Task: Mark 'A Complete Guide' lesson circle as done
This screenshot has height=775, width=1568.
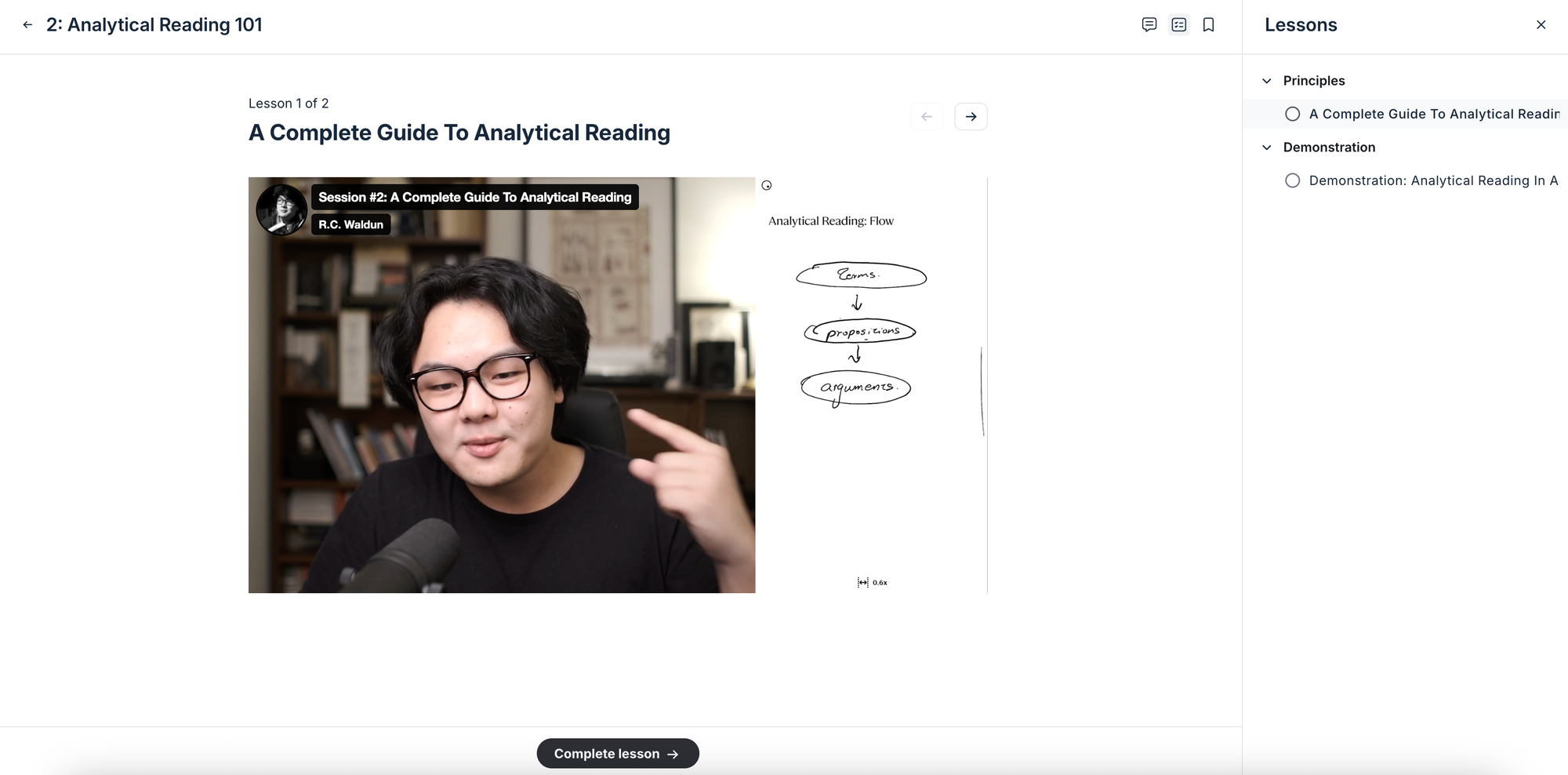Action: [x=1292, y=115]
